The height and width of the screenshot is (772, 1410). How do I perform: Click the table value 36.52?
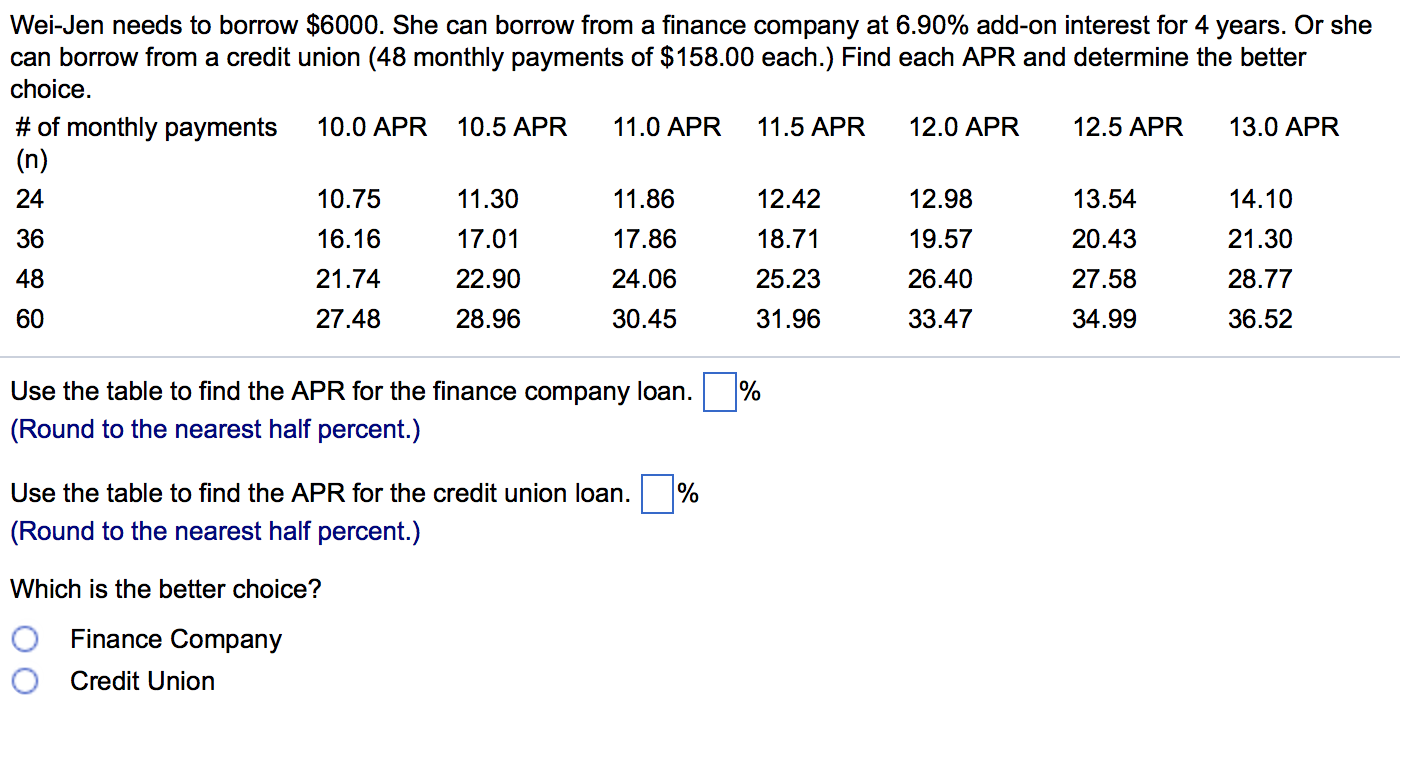coord(1262,318)
